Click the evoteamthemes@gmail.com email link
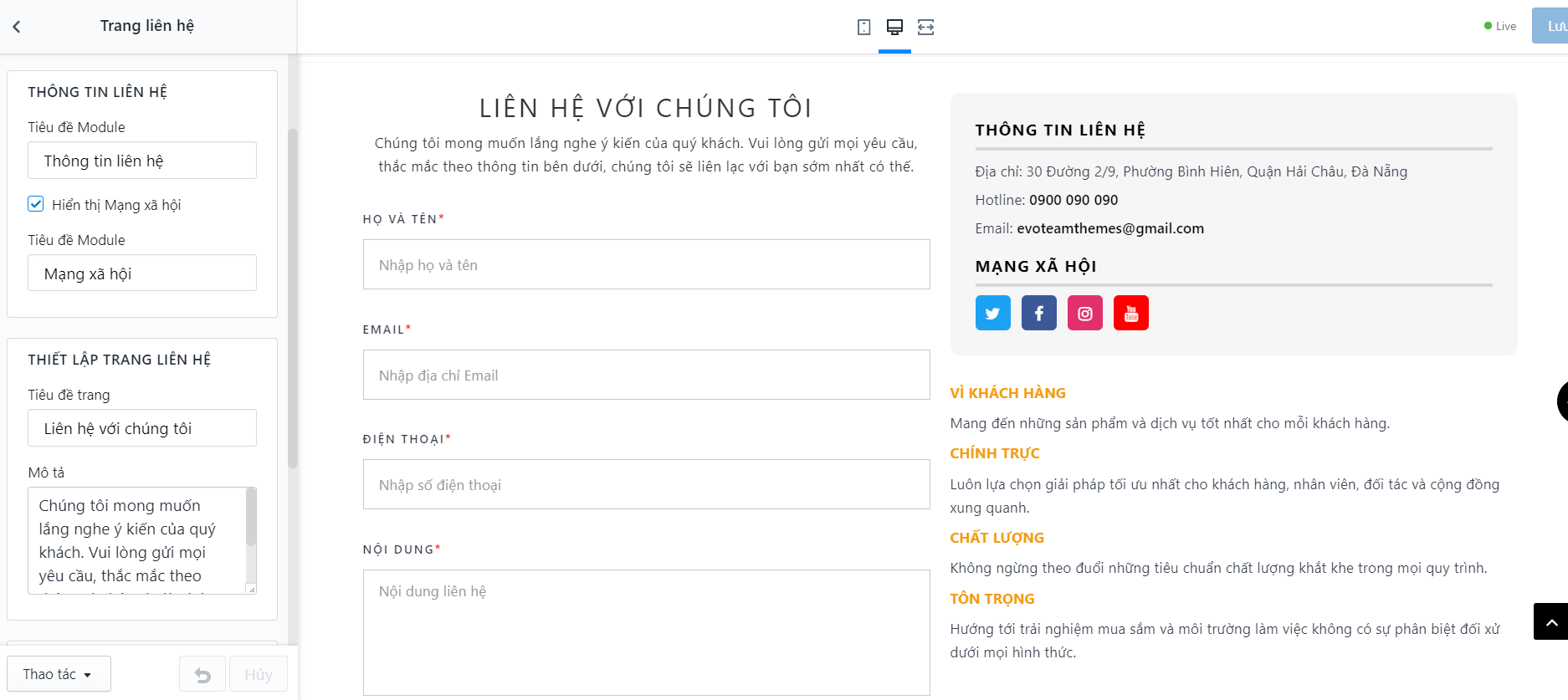This screenshot has width=1568, height=700. click(1110, 228)
